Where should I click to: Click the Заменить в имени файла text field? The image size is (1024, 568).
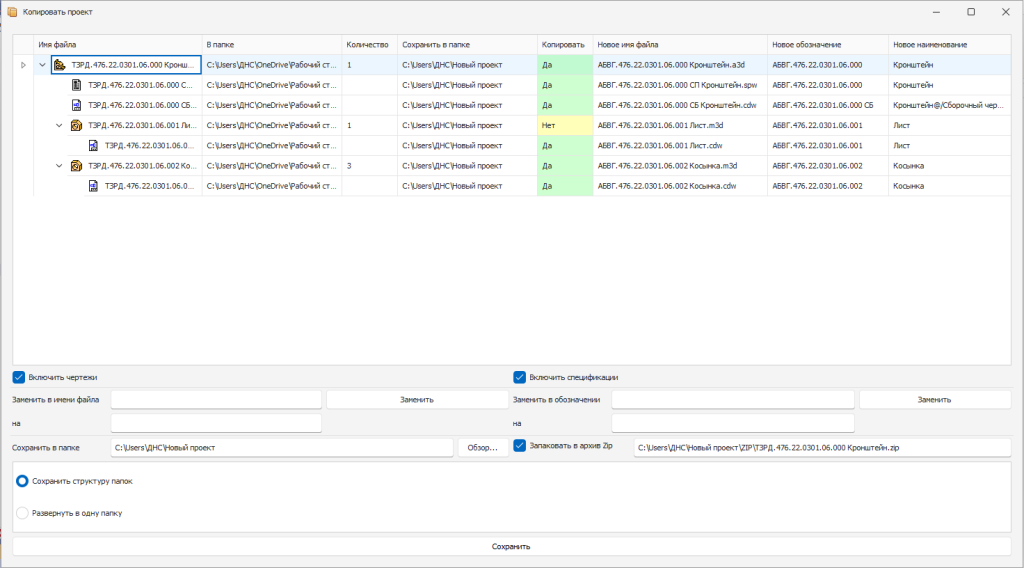click(x=216, y=399)
